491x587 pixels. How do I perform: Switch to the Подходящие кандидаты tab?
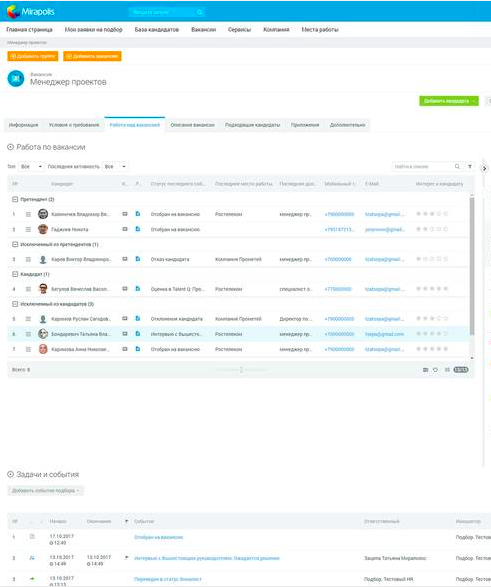click(253, 125)
